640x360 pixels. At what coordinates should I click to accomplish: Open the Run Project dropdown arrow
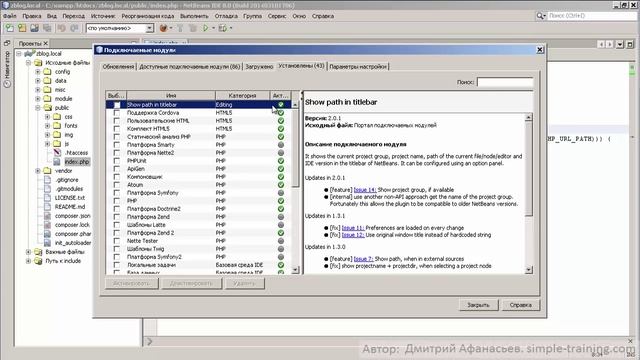click(x=213, y=28)
